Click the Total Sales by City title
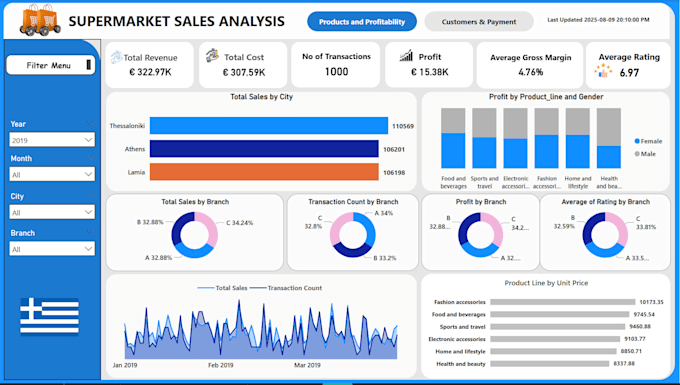680x385 pixels. (x=262, y=97)
